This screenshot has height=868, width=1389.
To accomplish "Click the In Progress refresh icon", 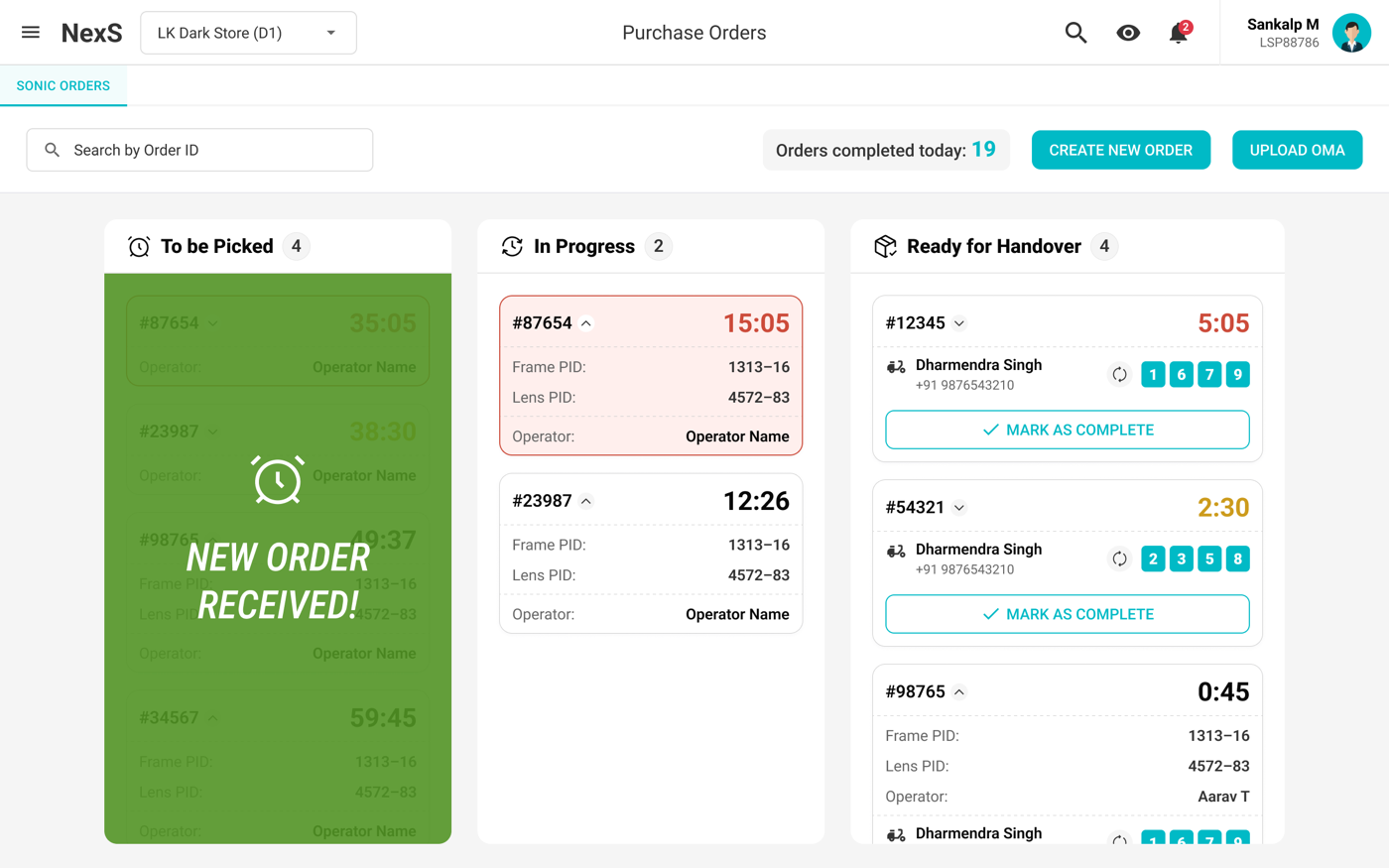I will tap(512, 246).
